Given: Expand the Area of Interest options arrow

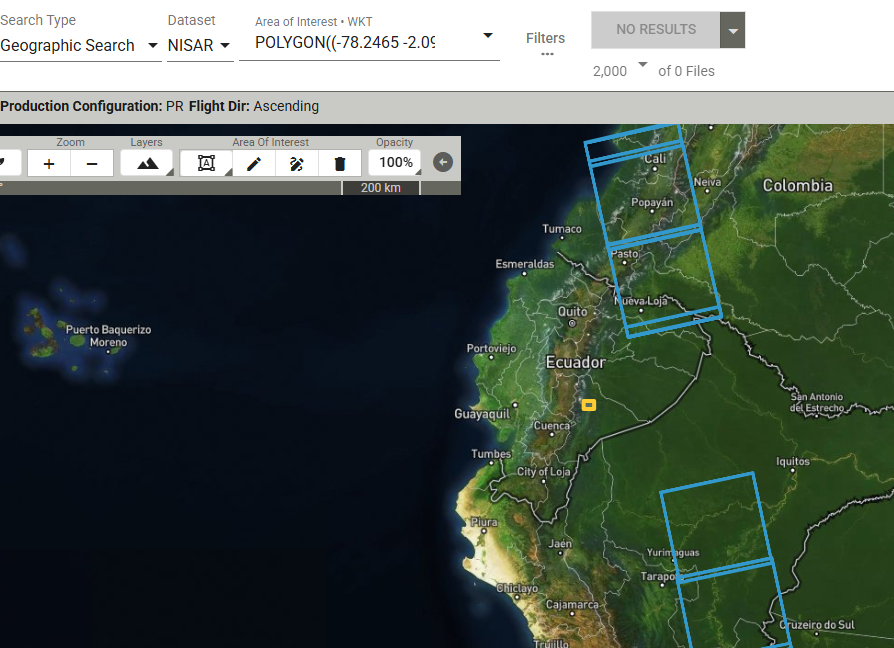Looking at the screenshot, I should click(x=487, y=35).
